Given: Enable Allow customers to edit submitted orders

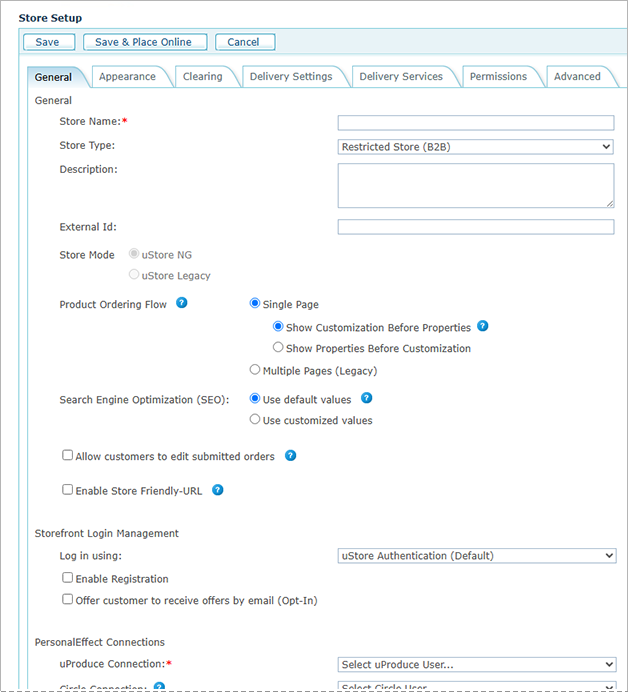Looking at the screenshot, I should 68,456.
